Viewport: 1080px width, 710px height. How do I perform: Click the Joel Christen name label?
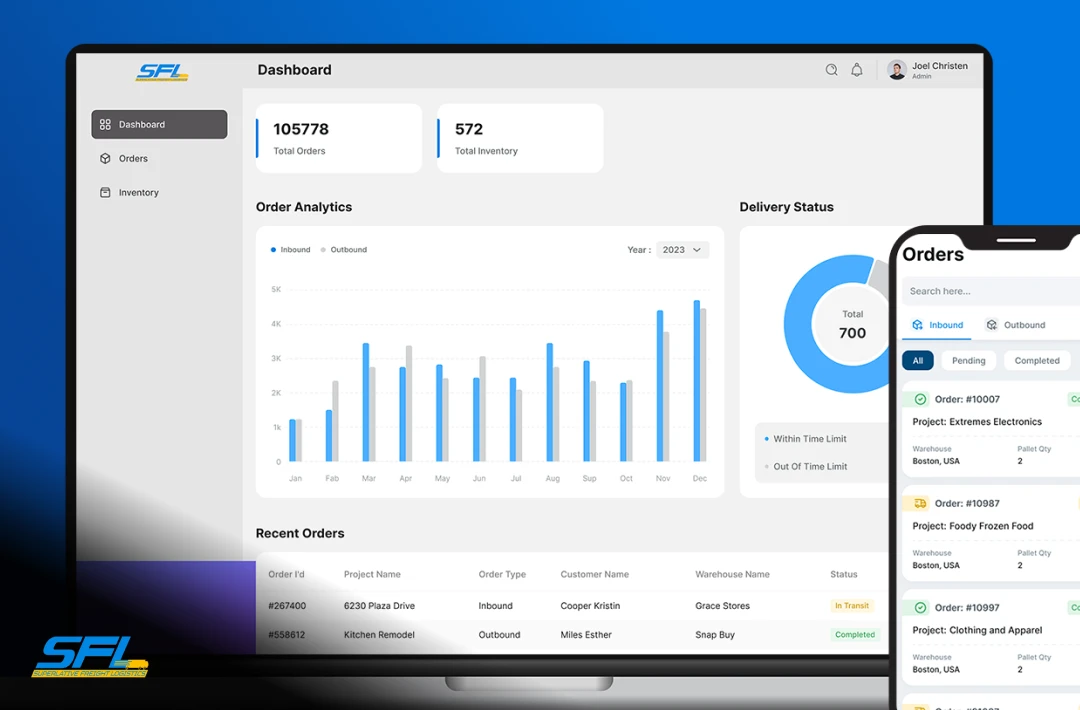939,66
